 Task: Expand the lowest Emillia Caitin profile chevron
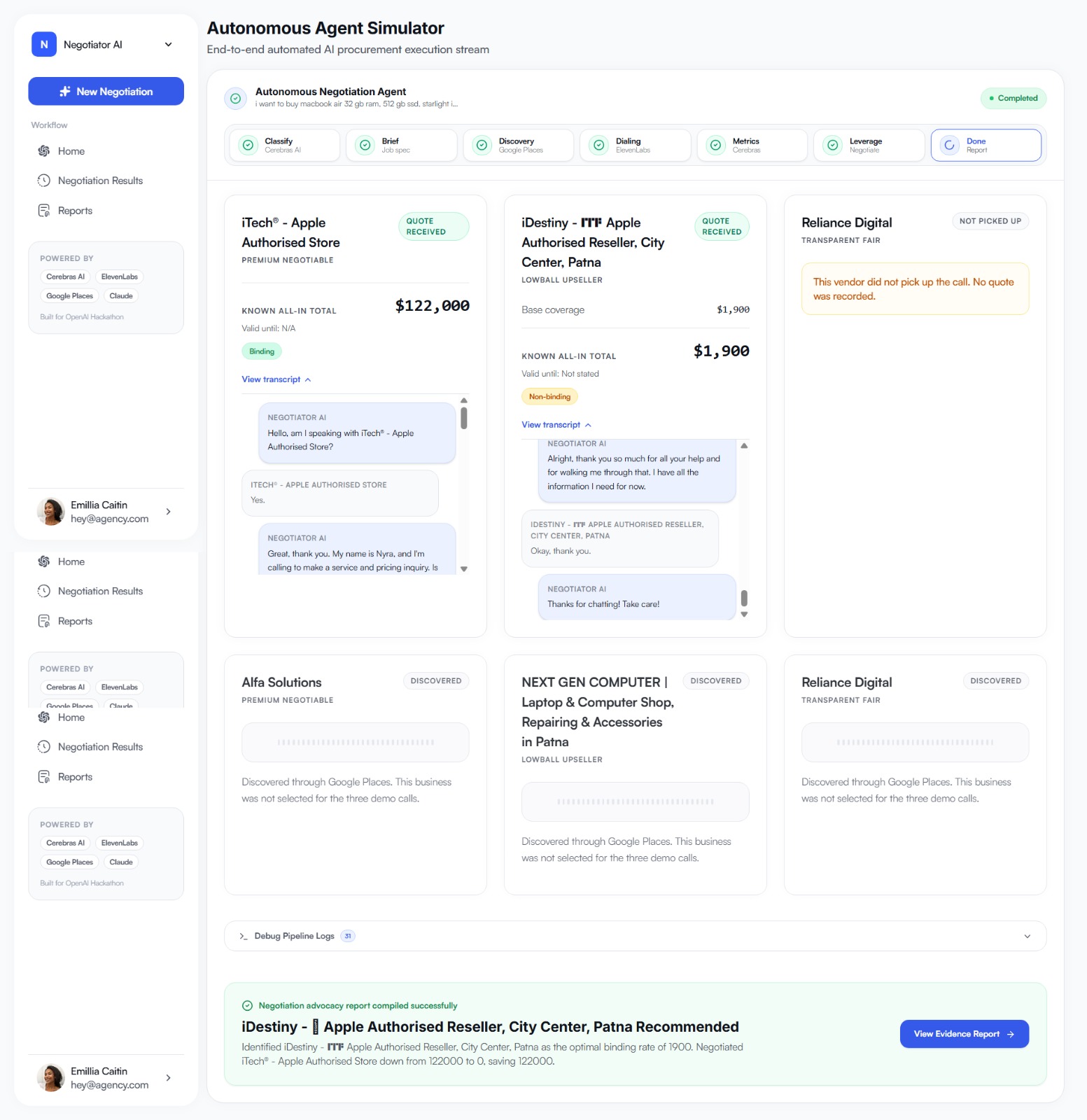168,1078
